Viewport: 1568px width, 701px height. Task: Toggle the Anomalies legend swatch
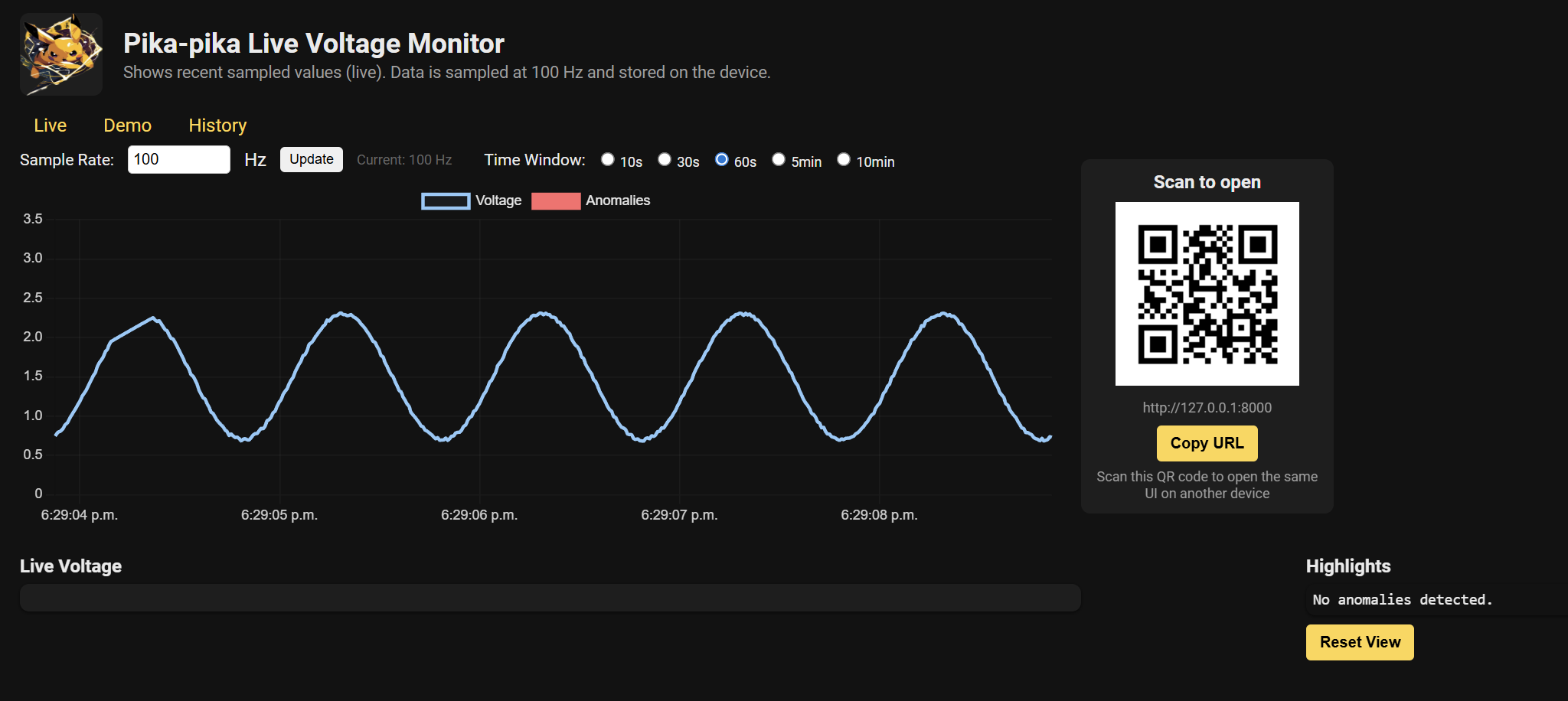point(556,201)
